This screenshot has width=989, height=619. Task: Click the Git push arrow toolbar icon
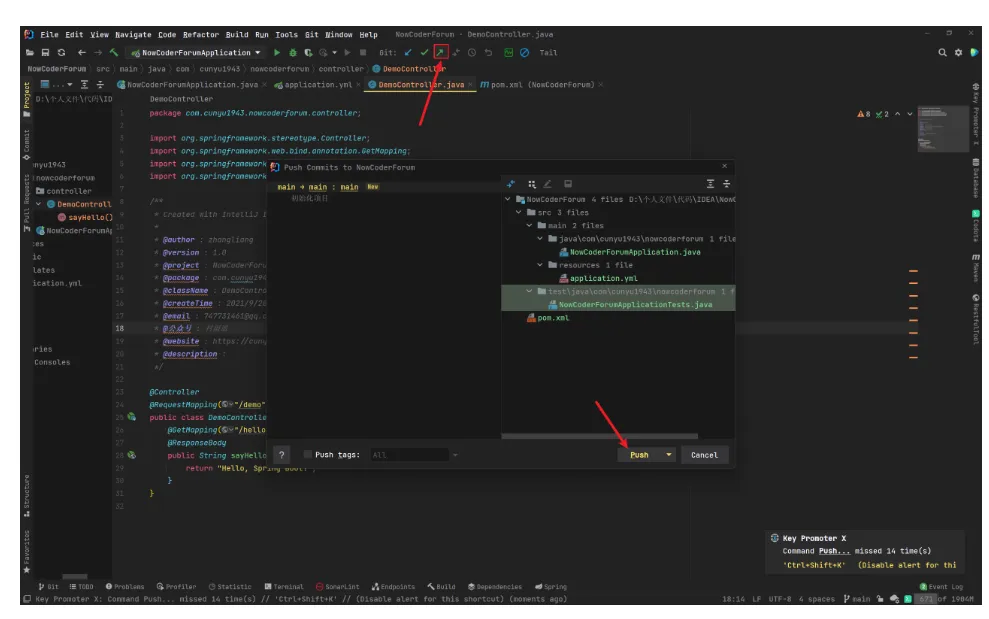440,52
